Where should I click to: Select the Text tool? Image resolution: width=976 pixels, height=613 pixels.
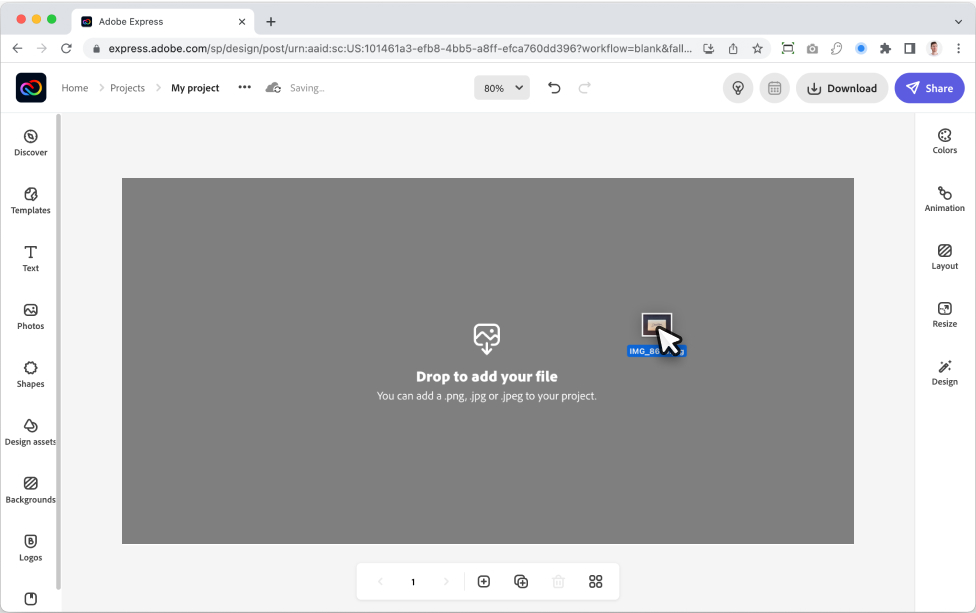[x=30, y=258]
